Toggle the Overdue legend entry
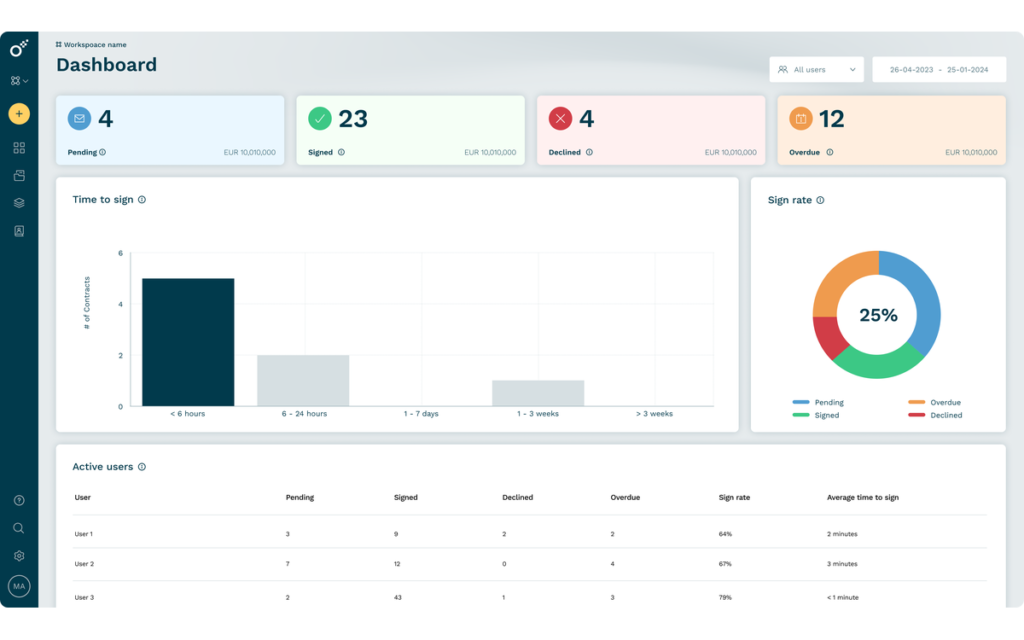This screenshot has width=1024, height=640. 935,402
